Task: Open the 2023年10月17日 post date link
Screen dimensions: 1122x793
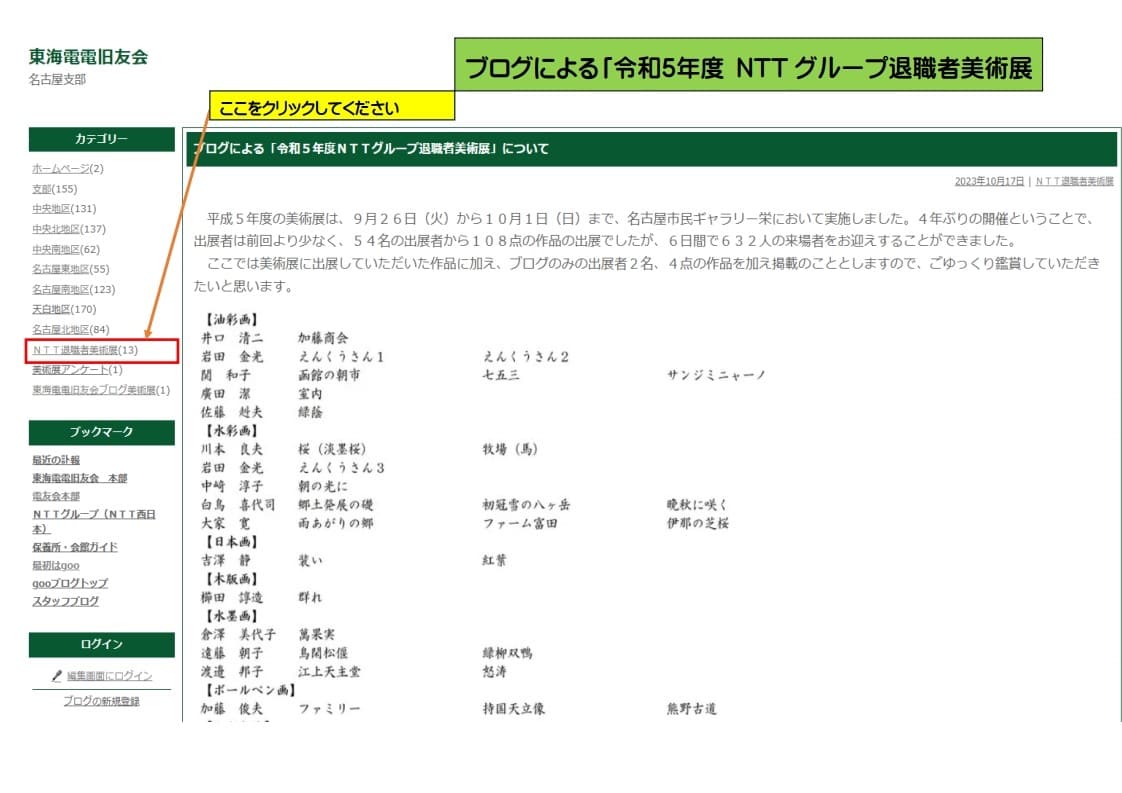Action: [x=989, y=181]
